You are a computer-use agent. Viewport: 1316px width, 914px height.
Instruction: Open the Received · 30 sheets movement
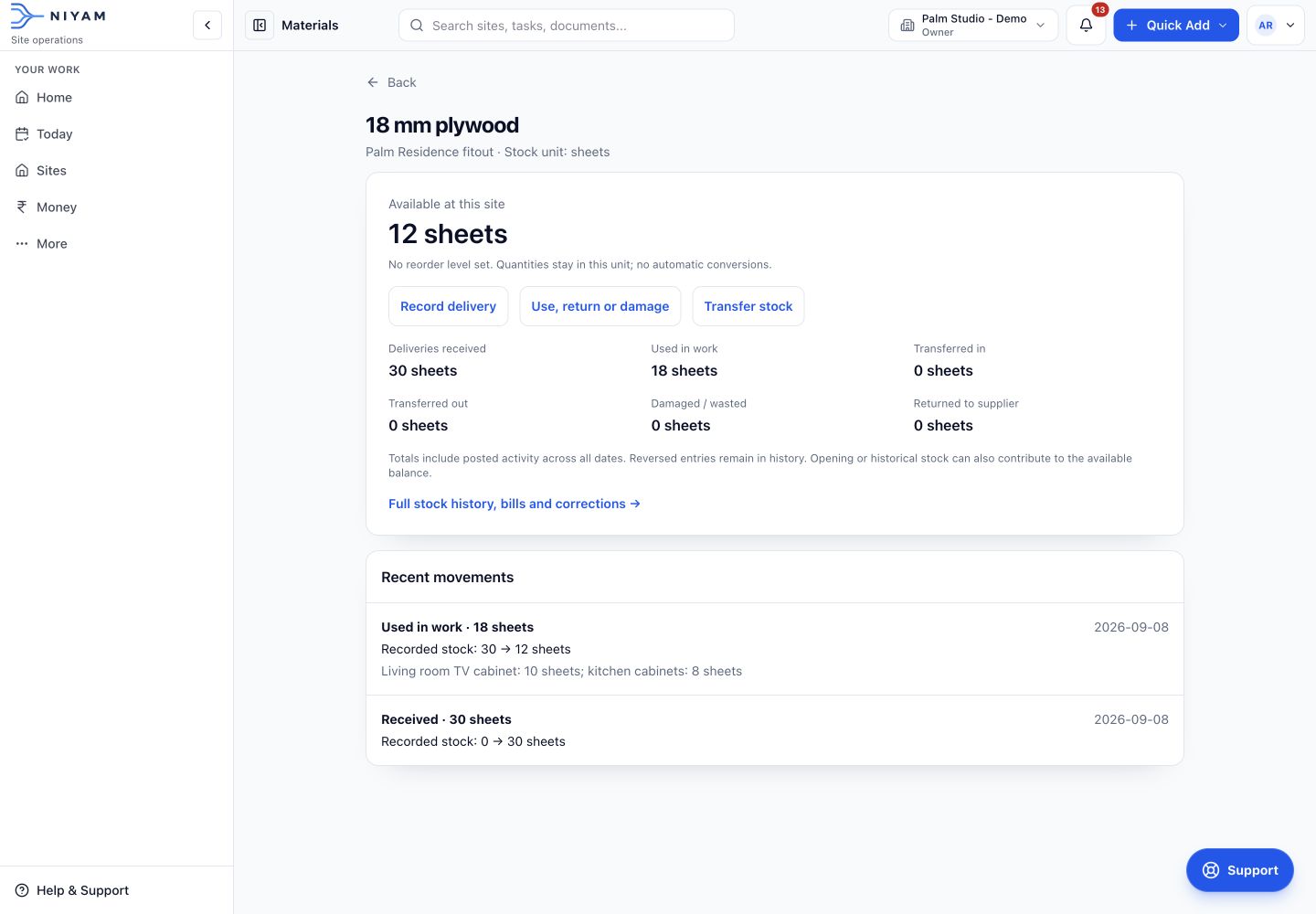(x=775, y=730)
